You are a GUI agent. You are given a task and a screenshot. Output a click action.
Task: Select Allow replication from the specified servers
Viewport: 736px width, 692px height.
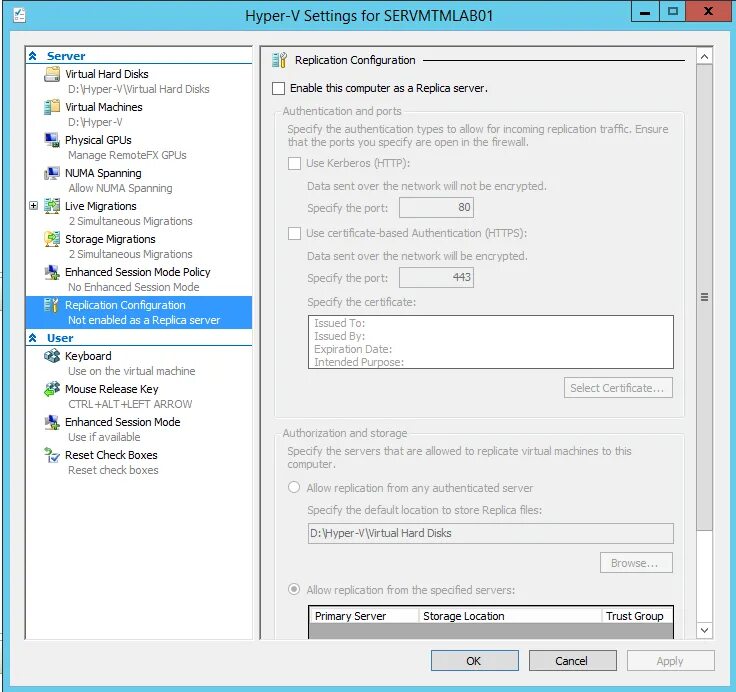[294, 589]
